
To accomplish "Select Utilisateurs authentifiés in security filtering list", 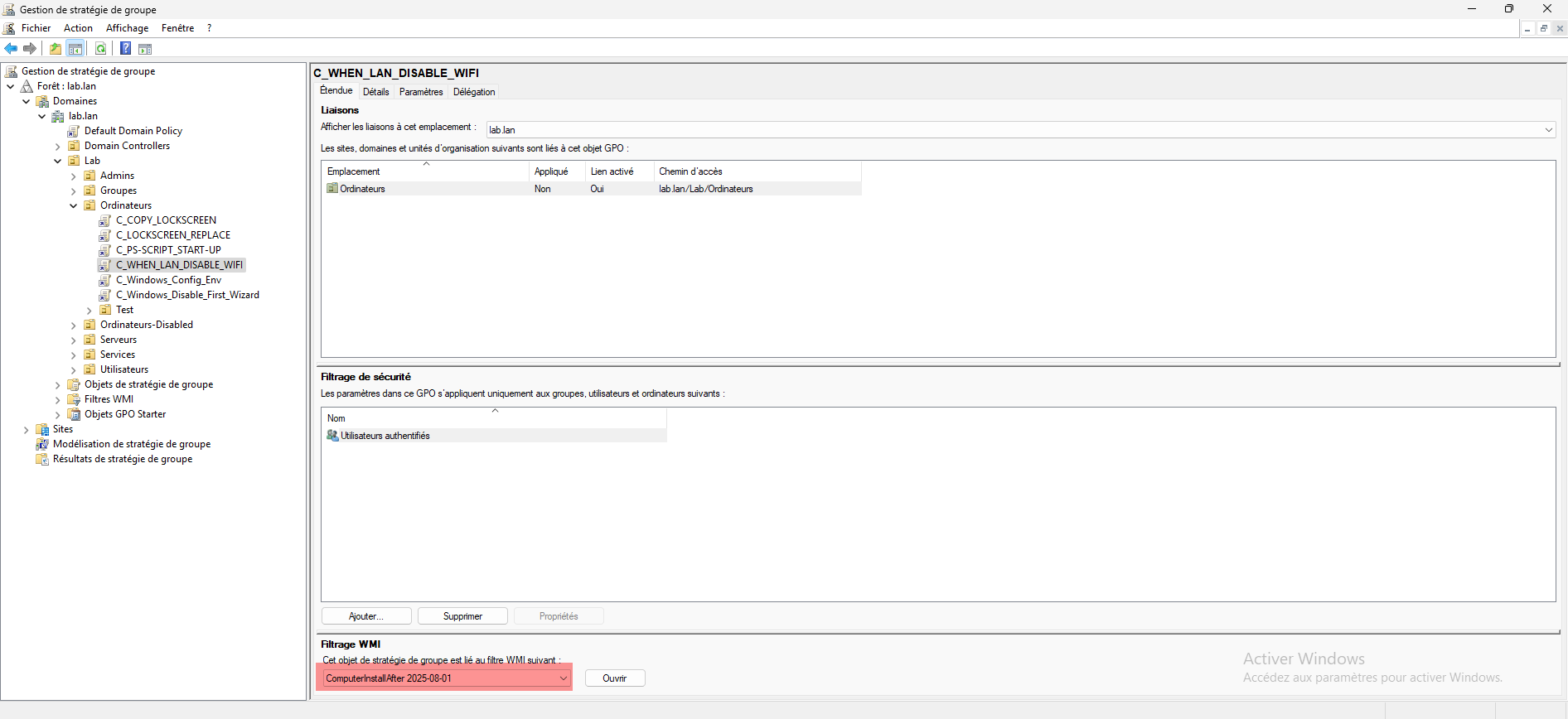I will click(x=385, y=436).
